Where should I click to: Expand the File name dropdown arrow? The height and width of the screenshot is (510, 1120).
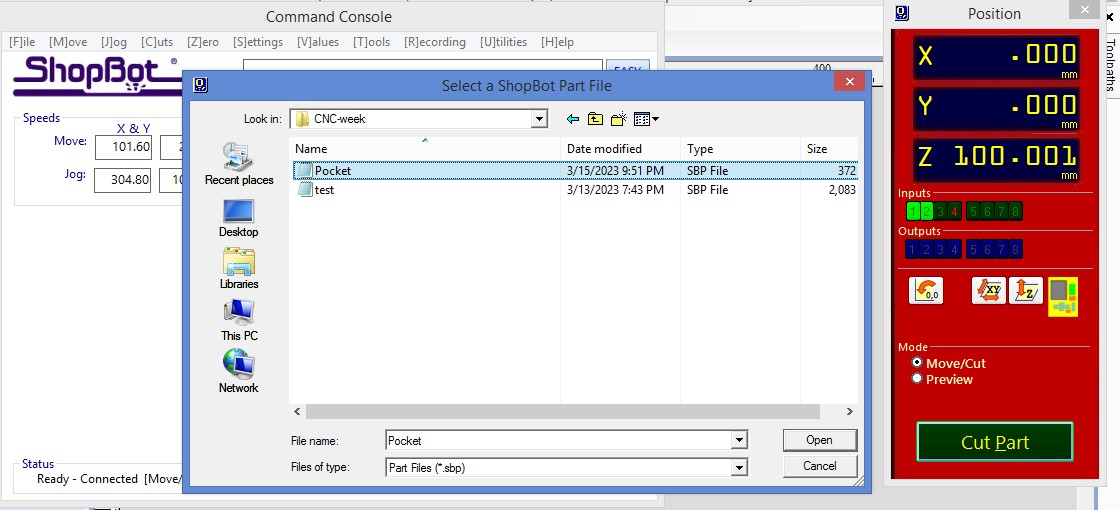click(740, 441)
